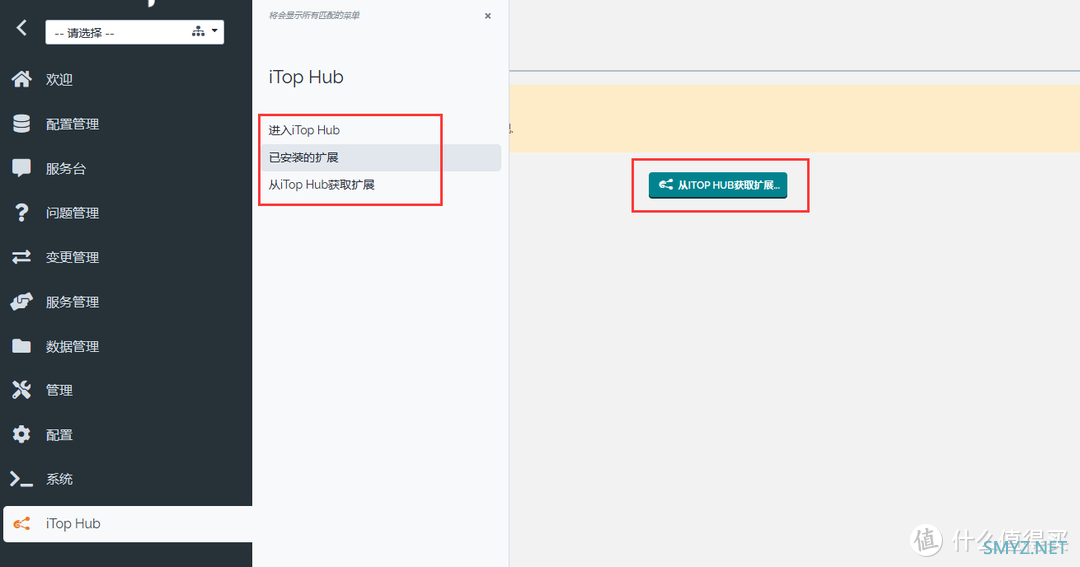Click the arrows icon for 变更管理
Screen dimensions: 1080x567
[x=21, y=257]
